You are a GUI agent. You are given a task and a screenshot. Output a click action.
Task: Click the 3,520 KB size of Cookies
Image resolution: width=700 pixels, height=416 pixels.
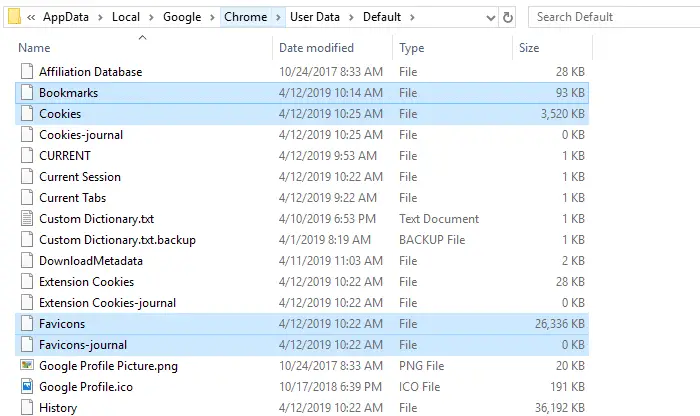click(562, 114)
